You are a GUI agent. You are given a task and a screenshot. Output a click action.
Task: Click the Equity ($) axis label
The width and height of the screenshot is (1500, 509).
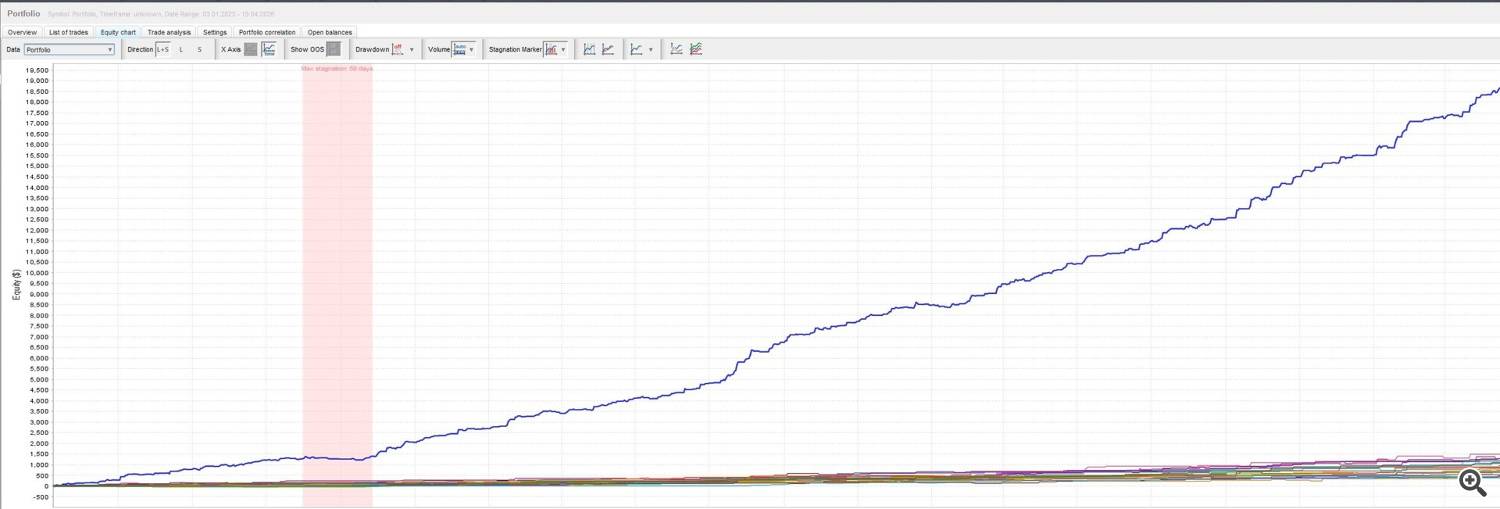tap(16, 285)
